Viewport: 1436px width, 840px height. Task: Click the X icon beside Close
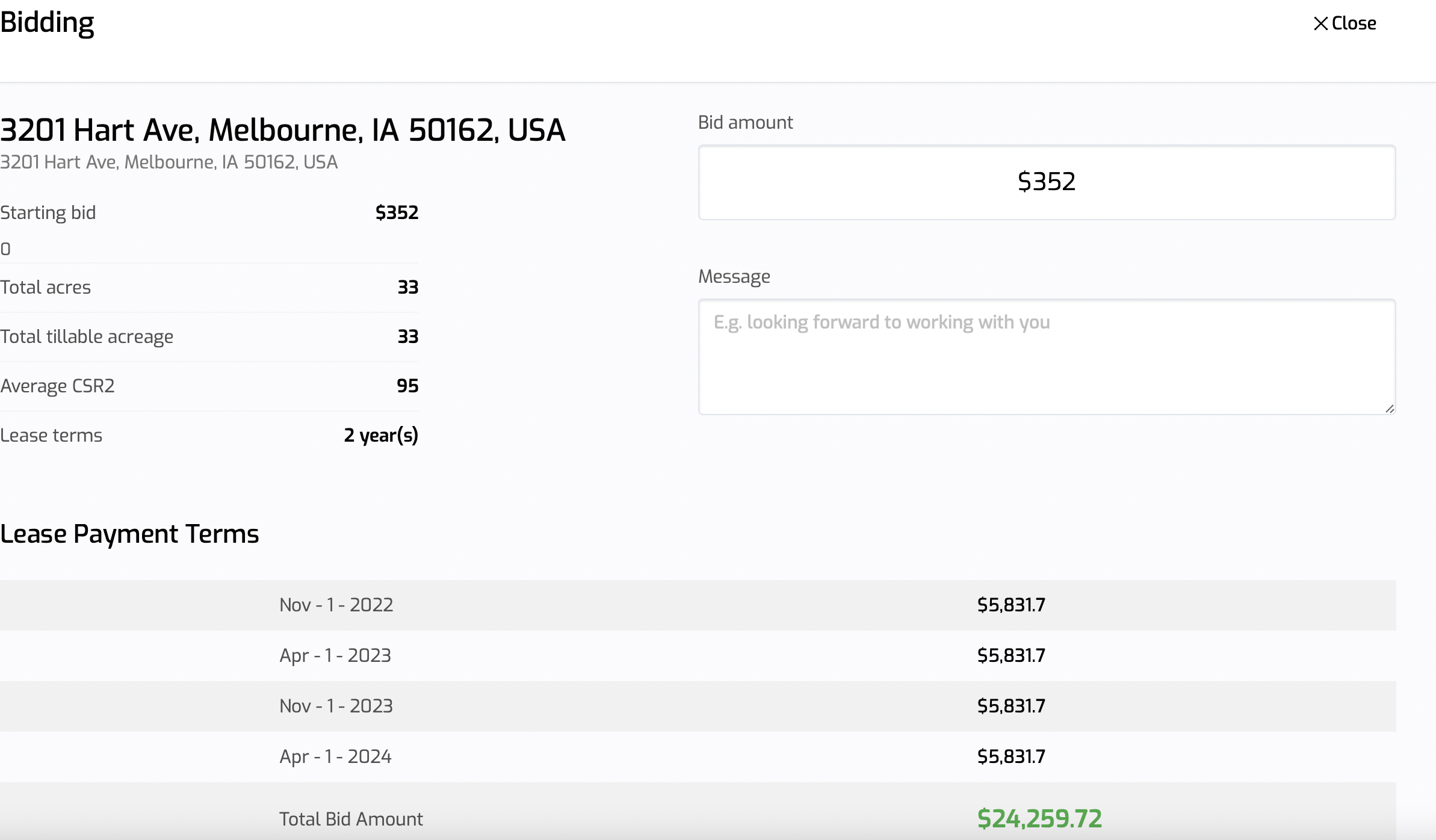pyautogui.click(x=1320, y=23)
